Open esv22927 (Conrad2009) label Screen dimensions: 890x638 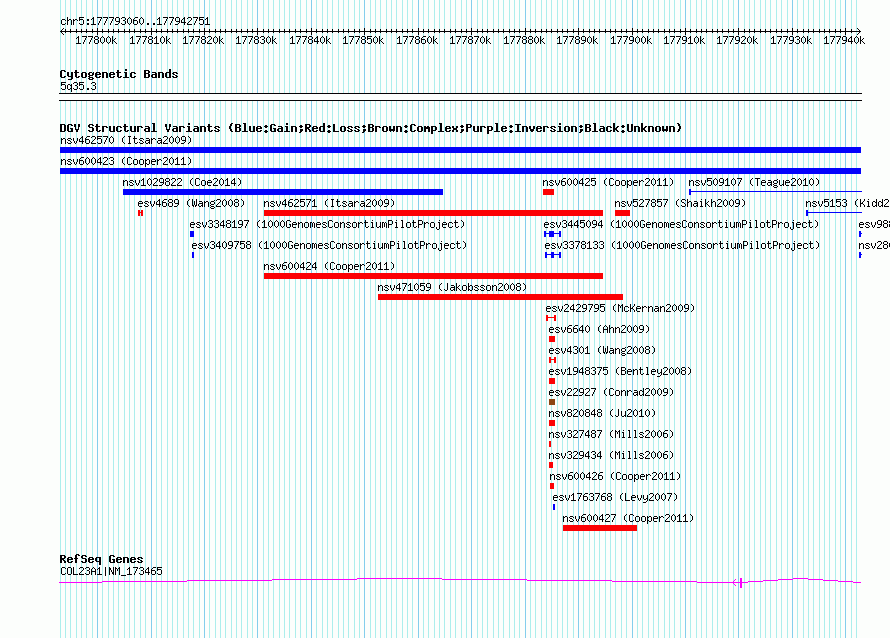pos(611,392)
